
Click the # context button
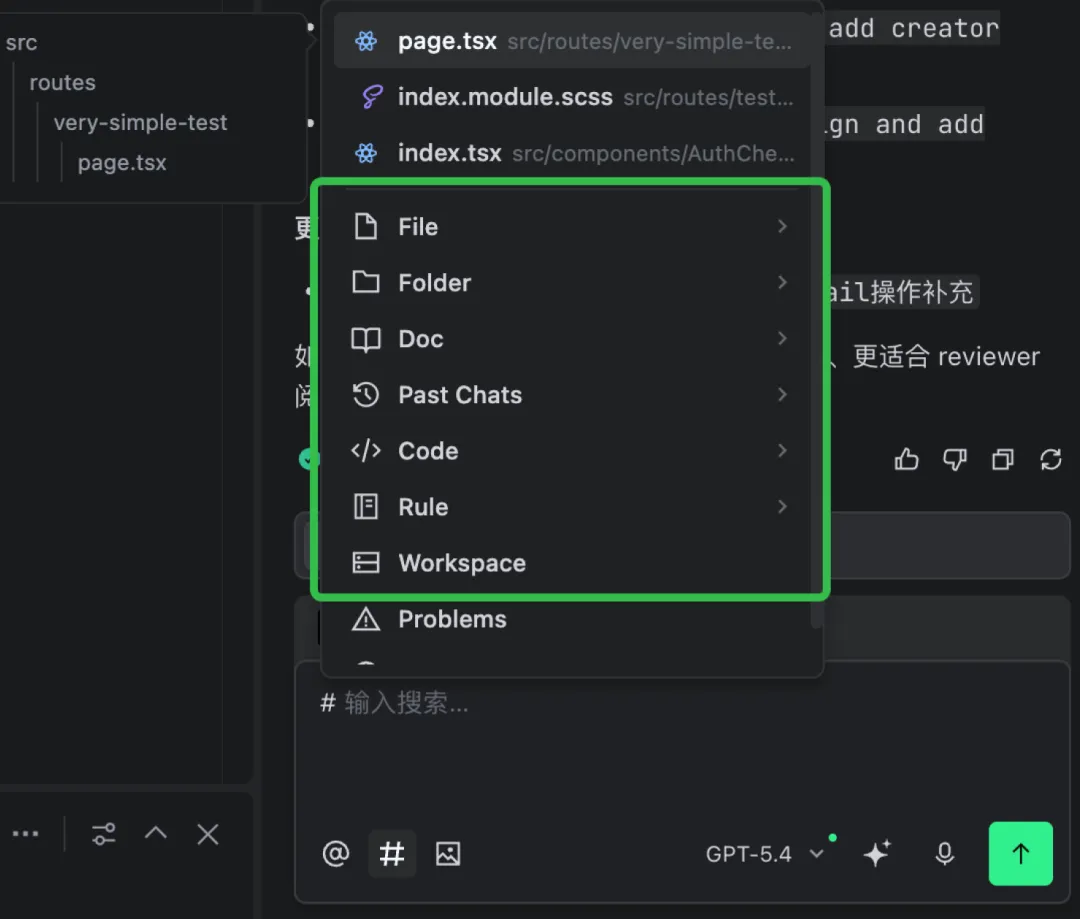click(392, 854)
